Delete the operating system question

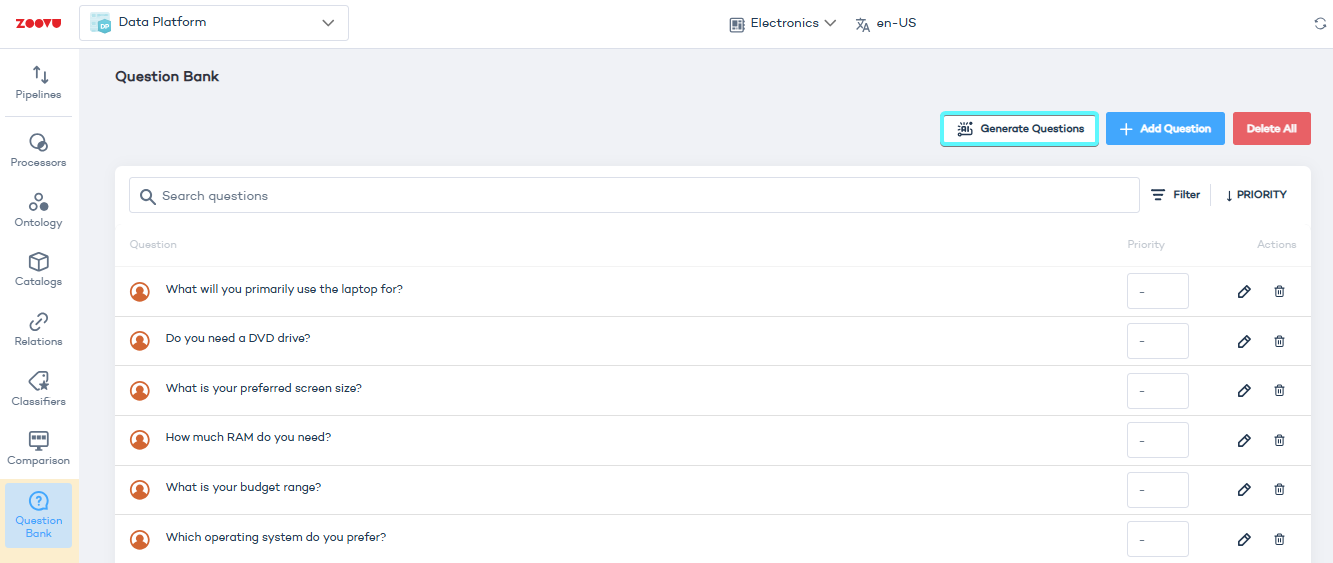point(1279,539)
